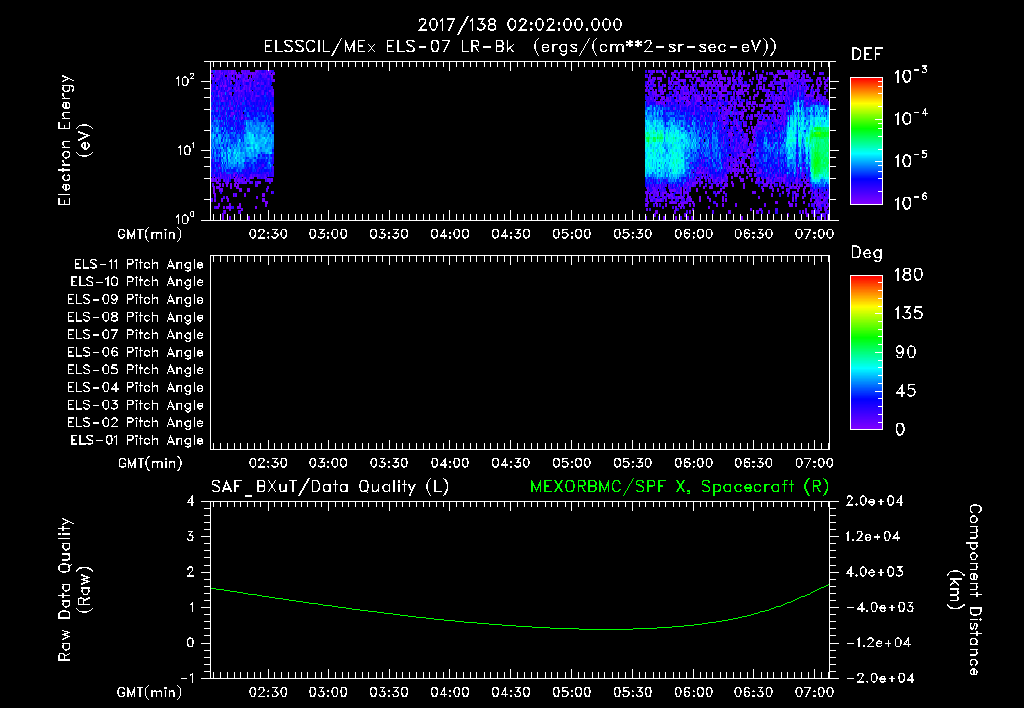Select the ELS-06 Pitch Angle row label

click(135, 353)
